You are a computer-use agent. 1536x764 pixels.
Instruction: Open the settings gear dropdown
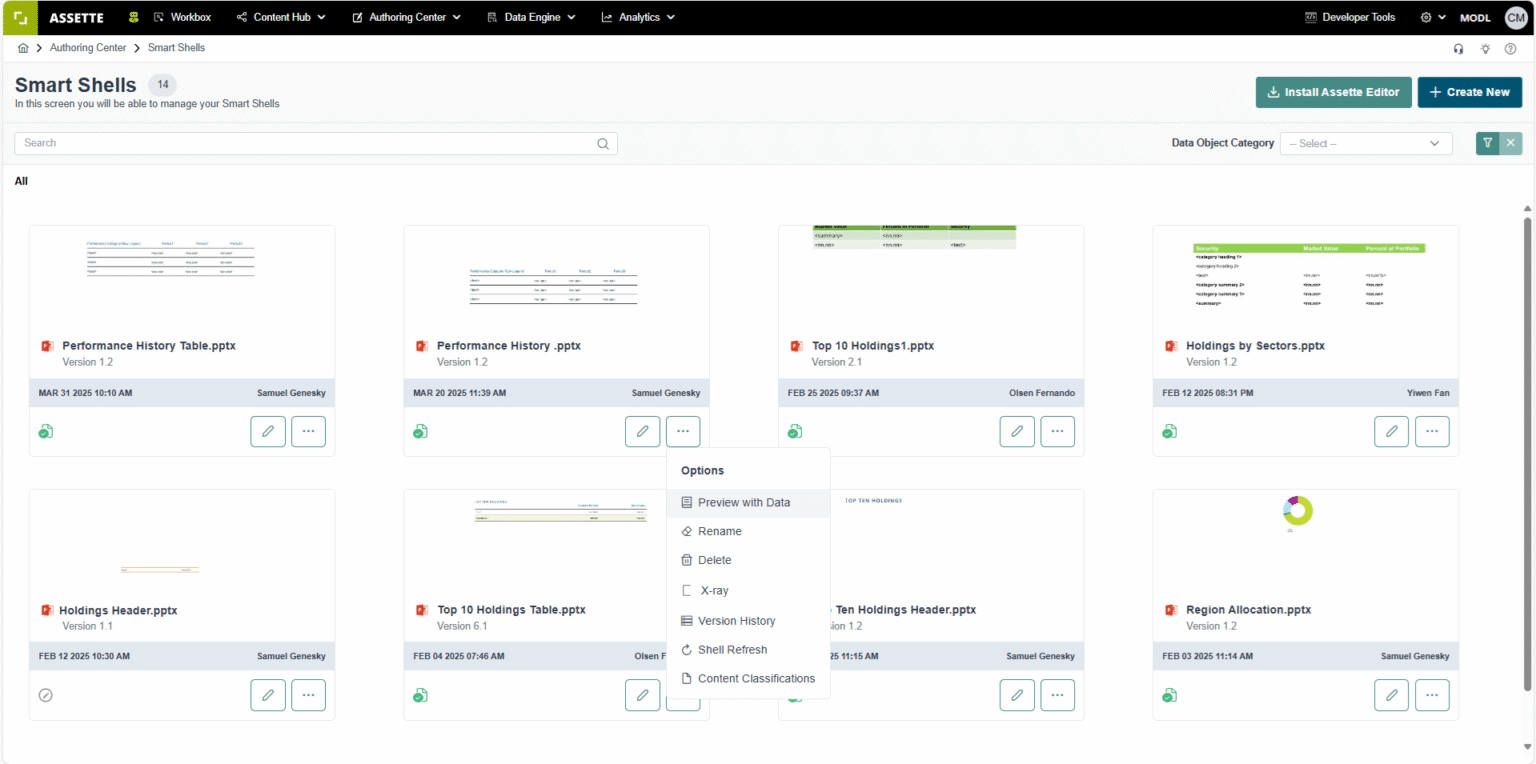[1433, 17]
